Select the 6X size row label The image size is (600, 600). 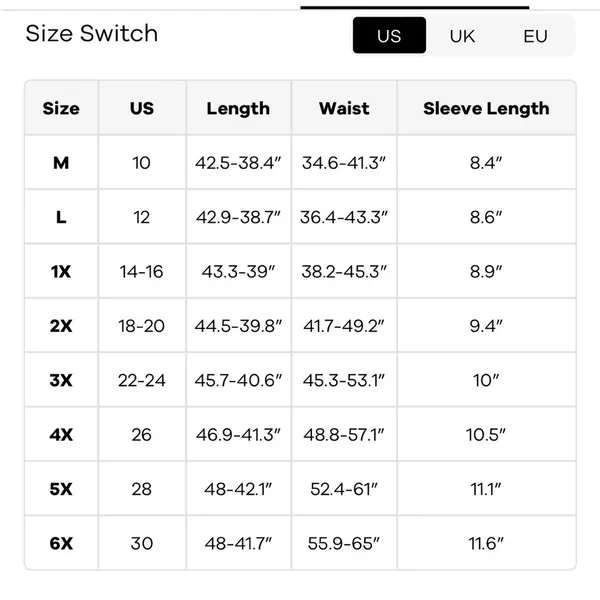pos(61,543)
